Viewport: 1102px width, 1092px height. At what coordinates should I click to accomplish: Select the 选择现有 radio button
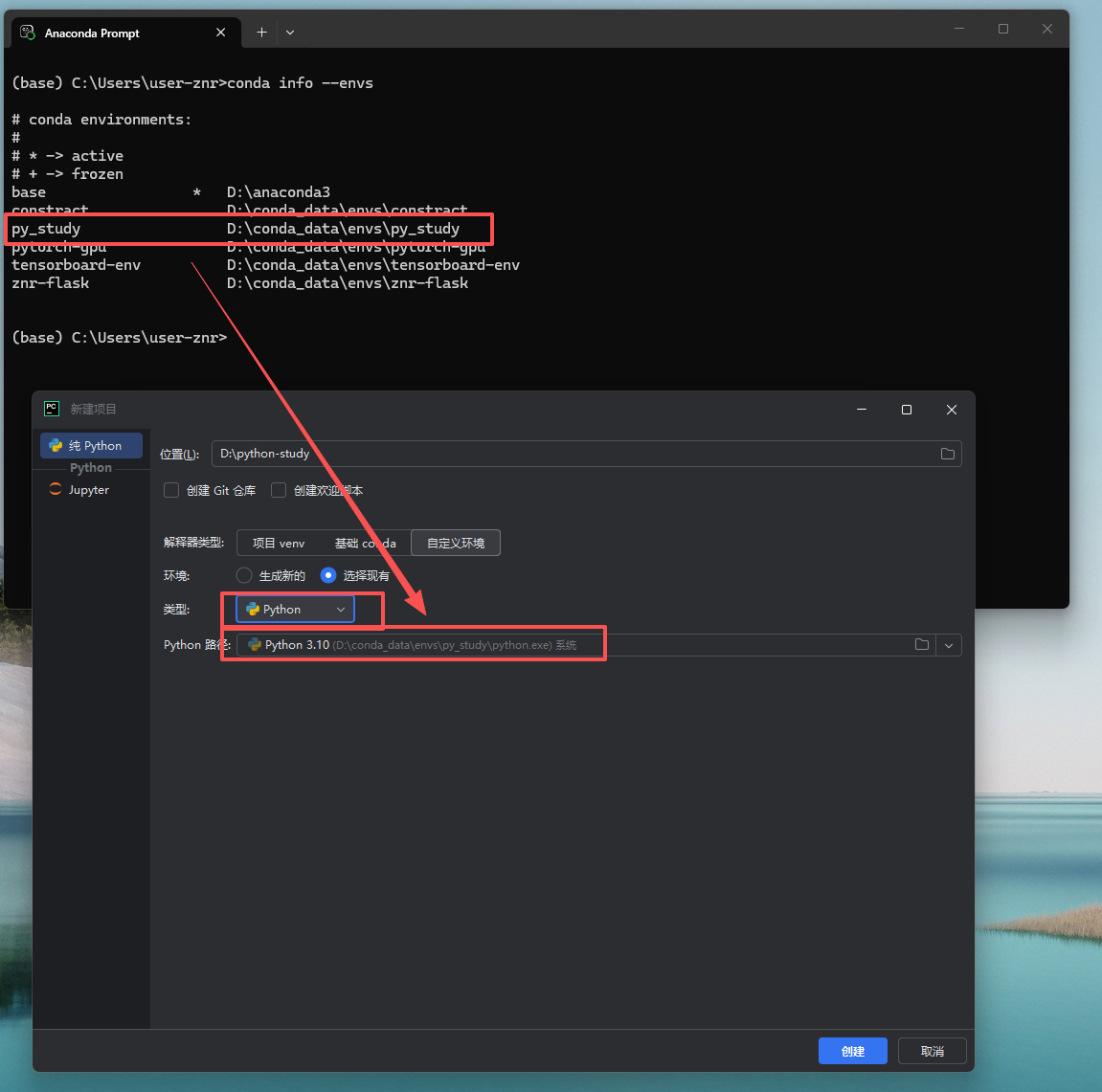pos(328,575)
